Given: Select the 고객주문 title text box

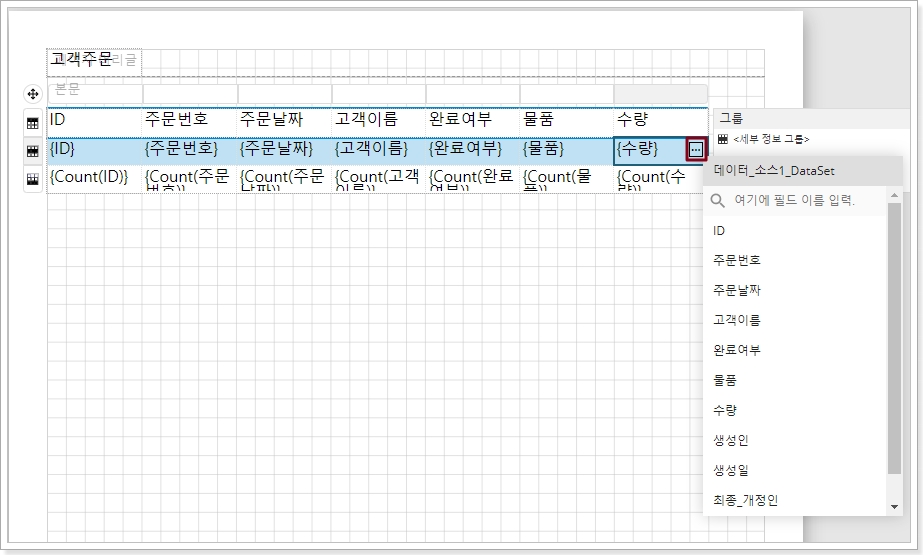Looking at the screenshot, I should pos(82,61).
